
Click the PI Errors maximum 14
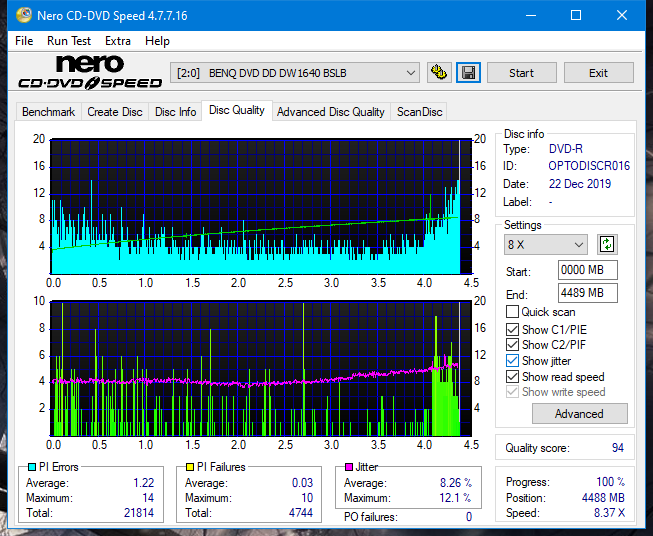148,498
